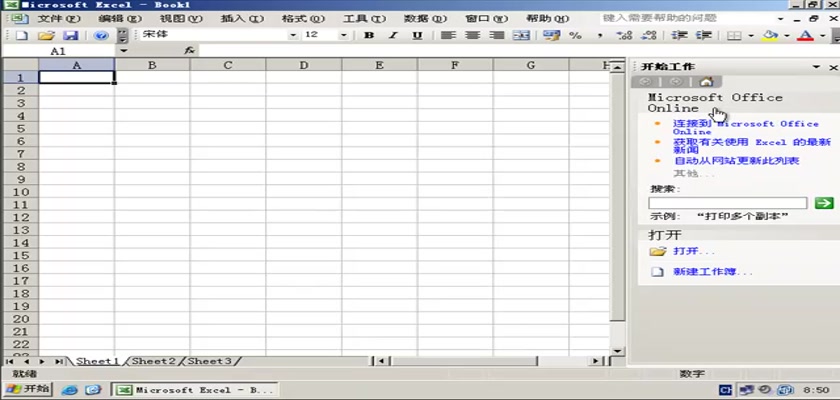Click the Merge and Center icon
Screen dimensions: 840x400
(x=521, y=35)
